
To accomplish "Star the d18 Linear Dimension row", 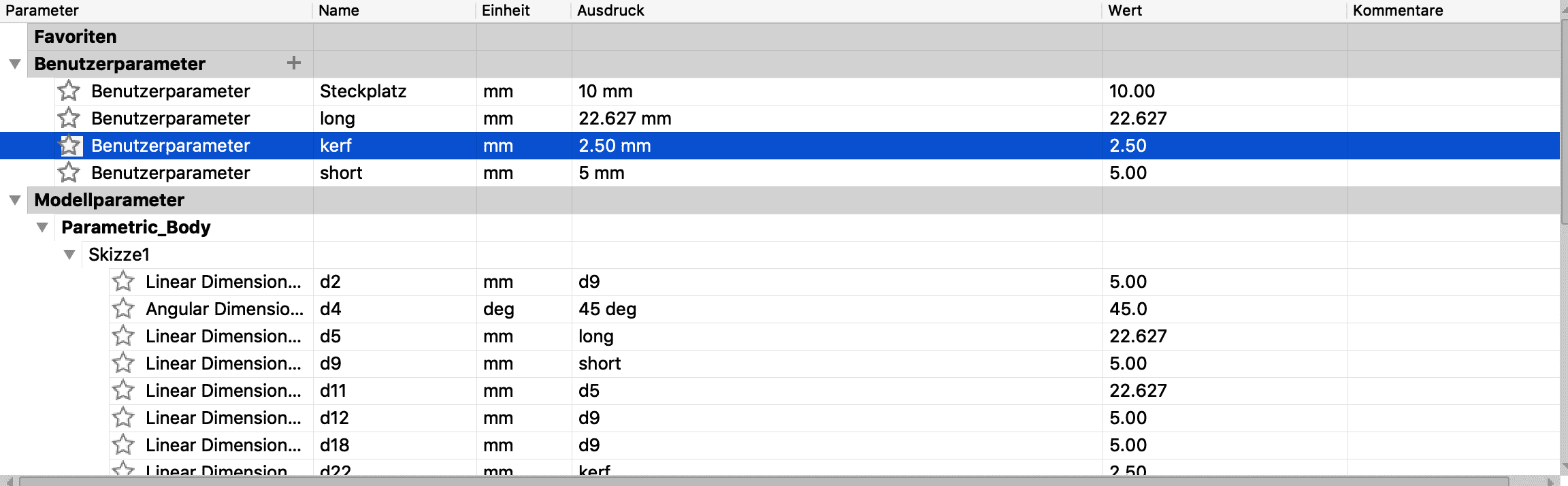I will point(123,444).
